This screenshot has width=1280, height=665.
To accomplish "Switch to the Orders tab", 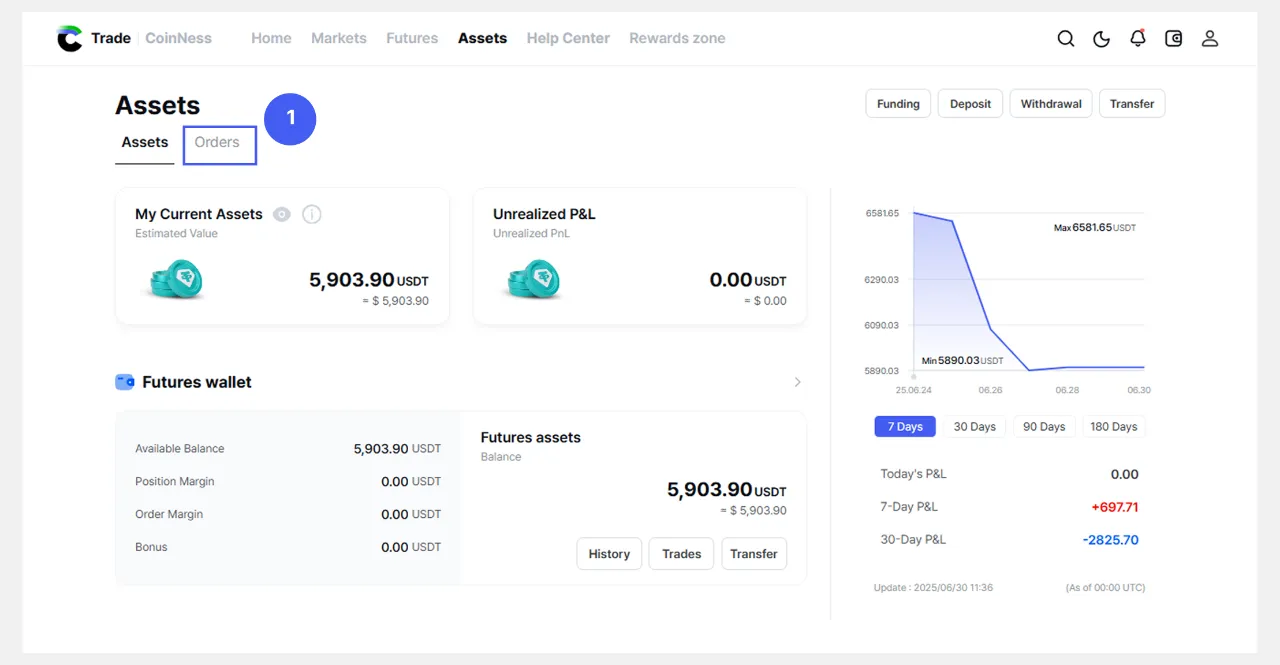I will coord(217,143).
